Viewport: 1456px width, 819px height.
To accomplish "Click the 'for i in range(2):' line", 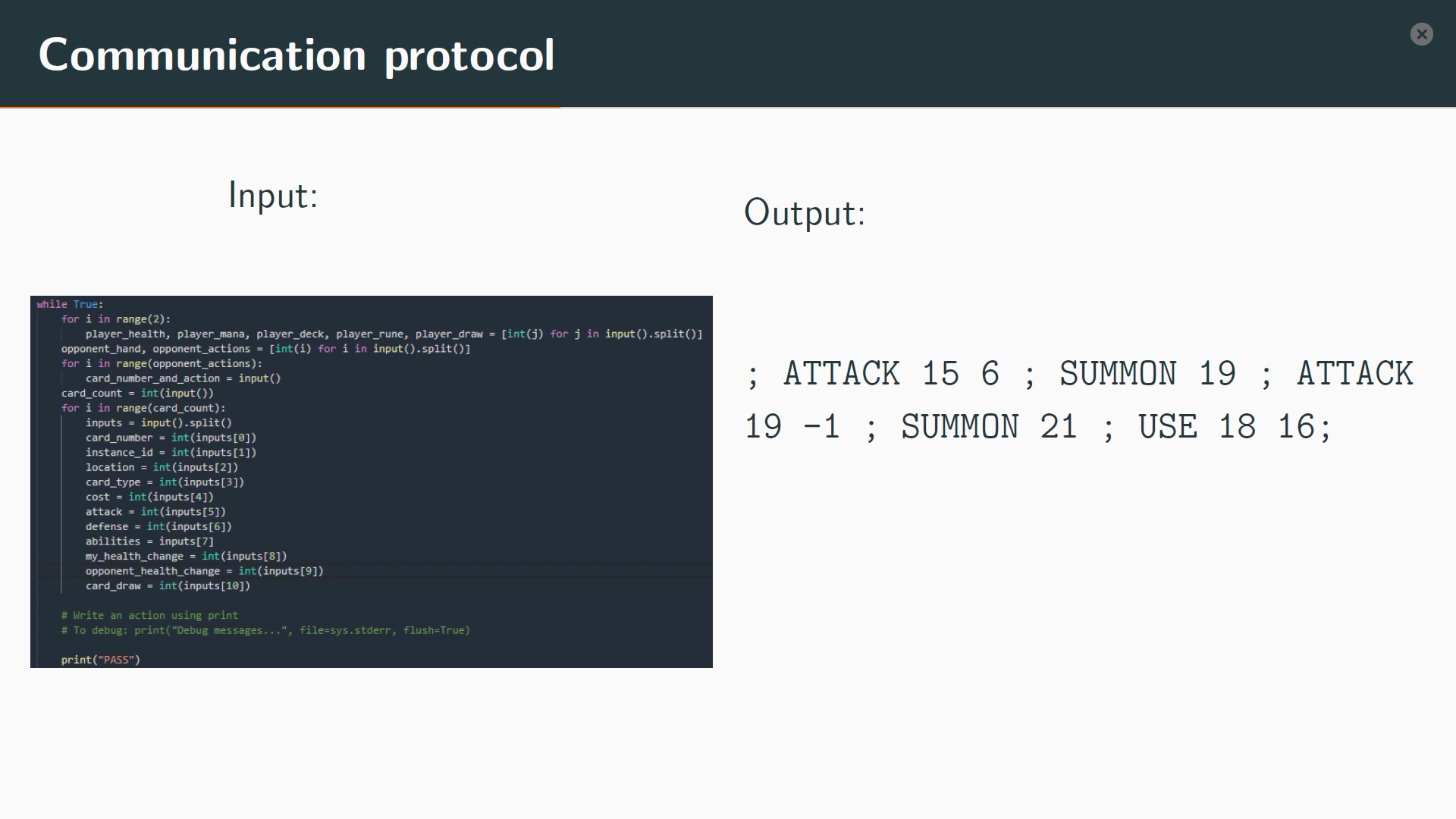I will 115,319.
